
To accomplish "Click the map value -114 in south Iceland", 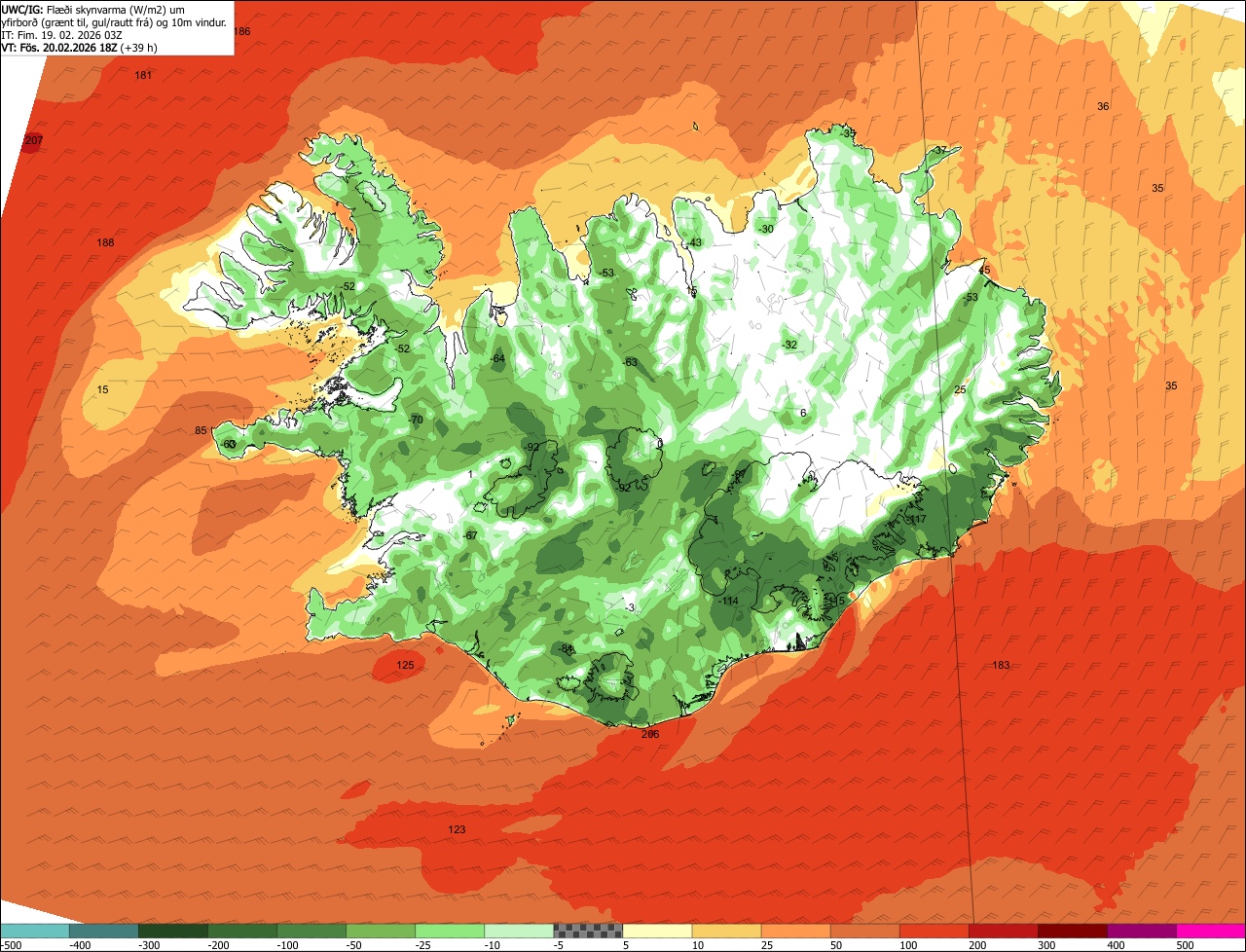I will (728, 602).
